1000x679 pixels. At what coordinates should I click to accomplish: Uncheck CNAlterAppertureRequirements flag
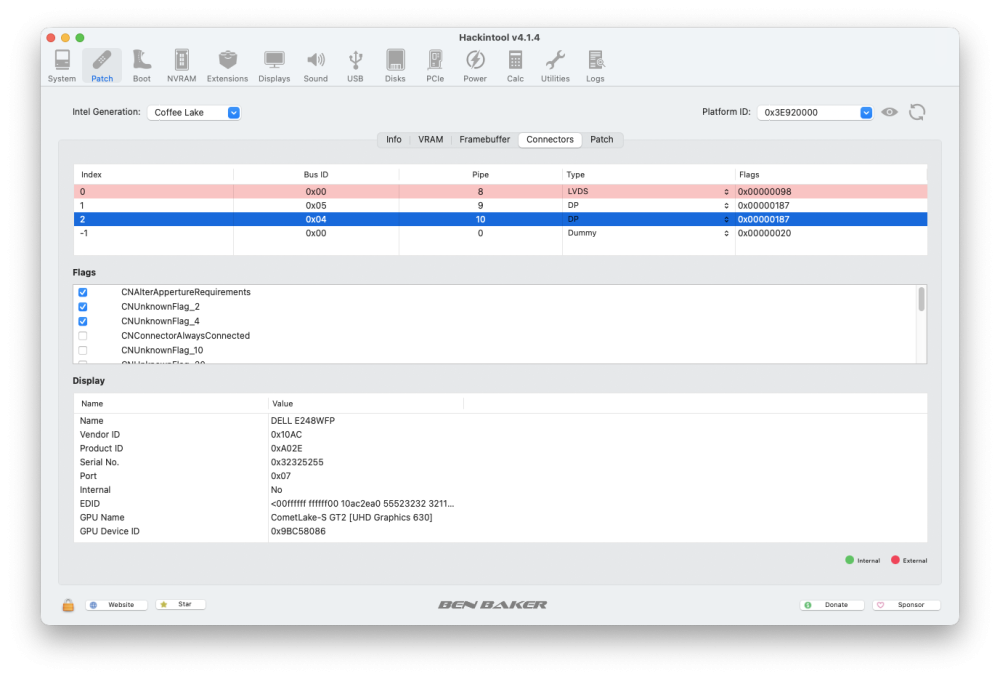coord(83,292)
